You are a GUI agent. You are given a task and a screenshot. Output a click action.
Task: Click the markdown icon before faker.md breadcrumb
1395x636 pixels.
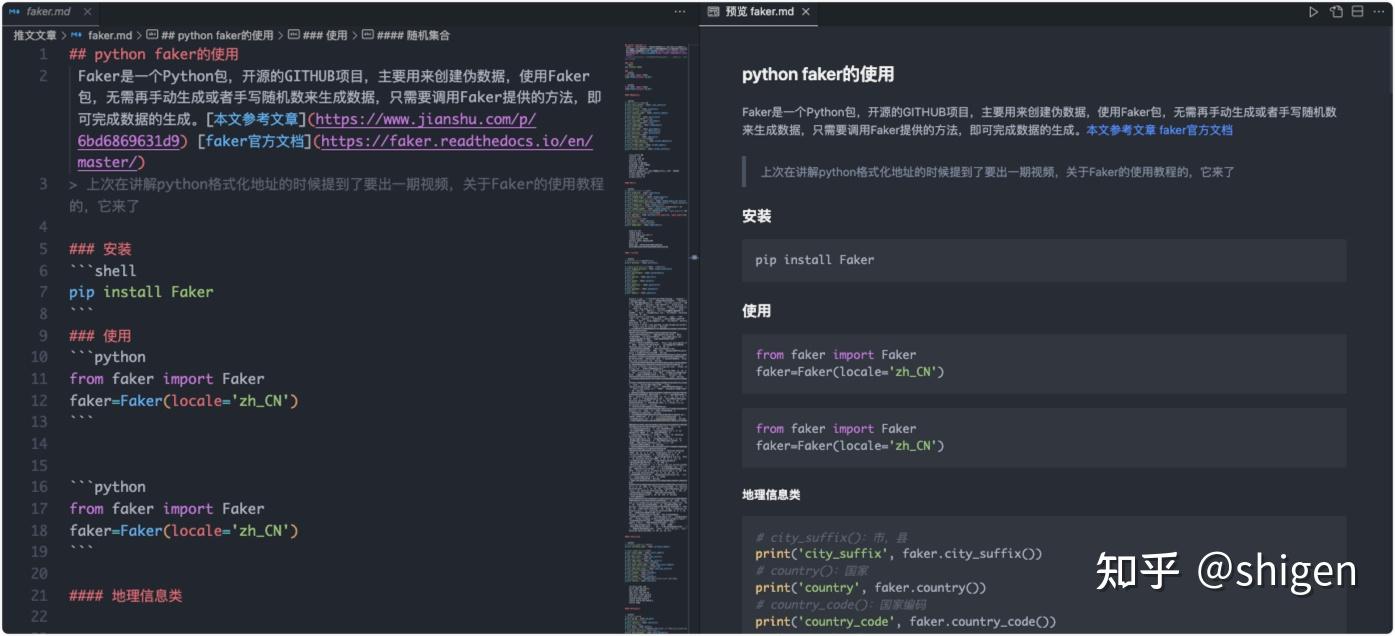[77, 35]
